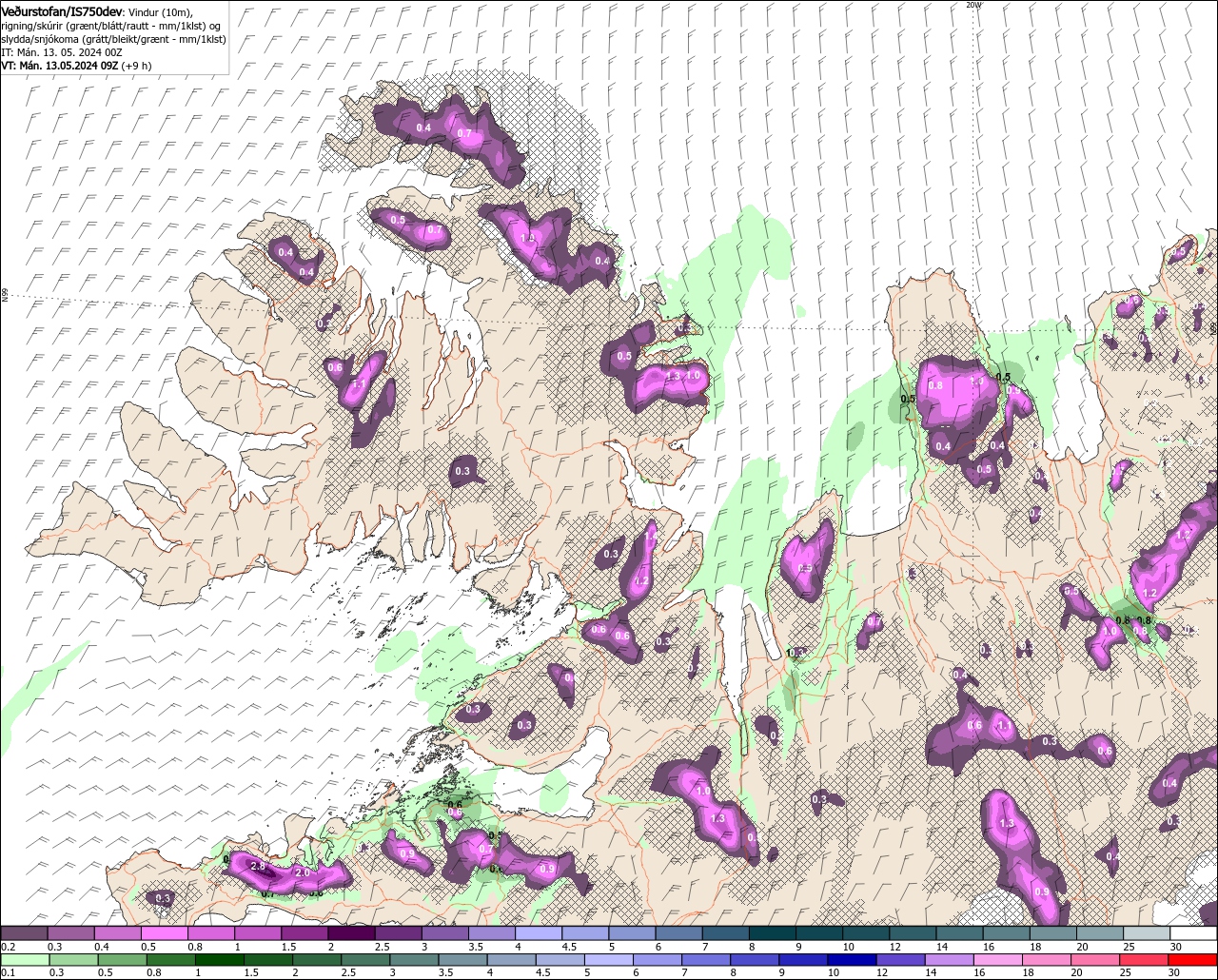
Task: Click the snow legend swatch between 0.2 and 0.3
Action: [25, 933]
